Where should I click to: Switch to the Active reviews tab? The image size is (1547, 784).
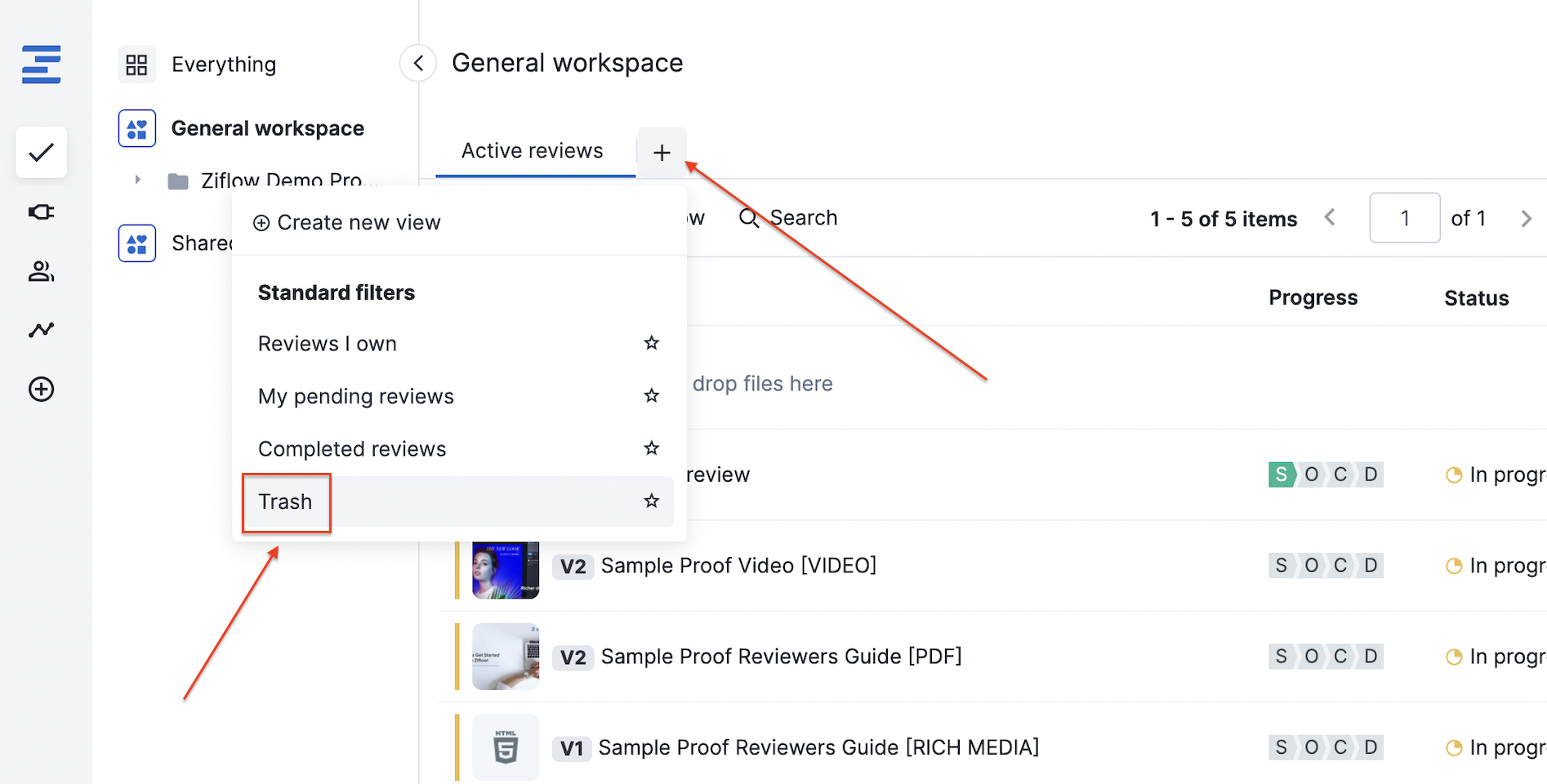[x=532, y=151]
